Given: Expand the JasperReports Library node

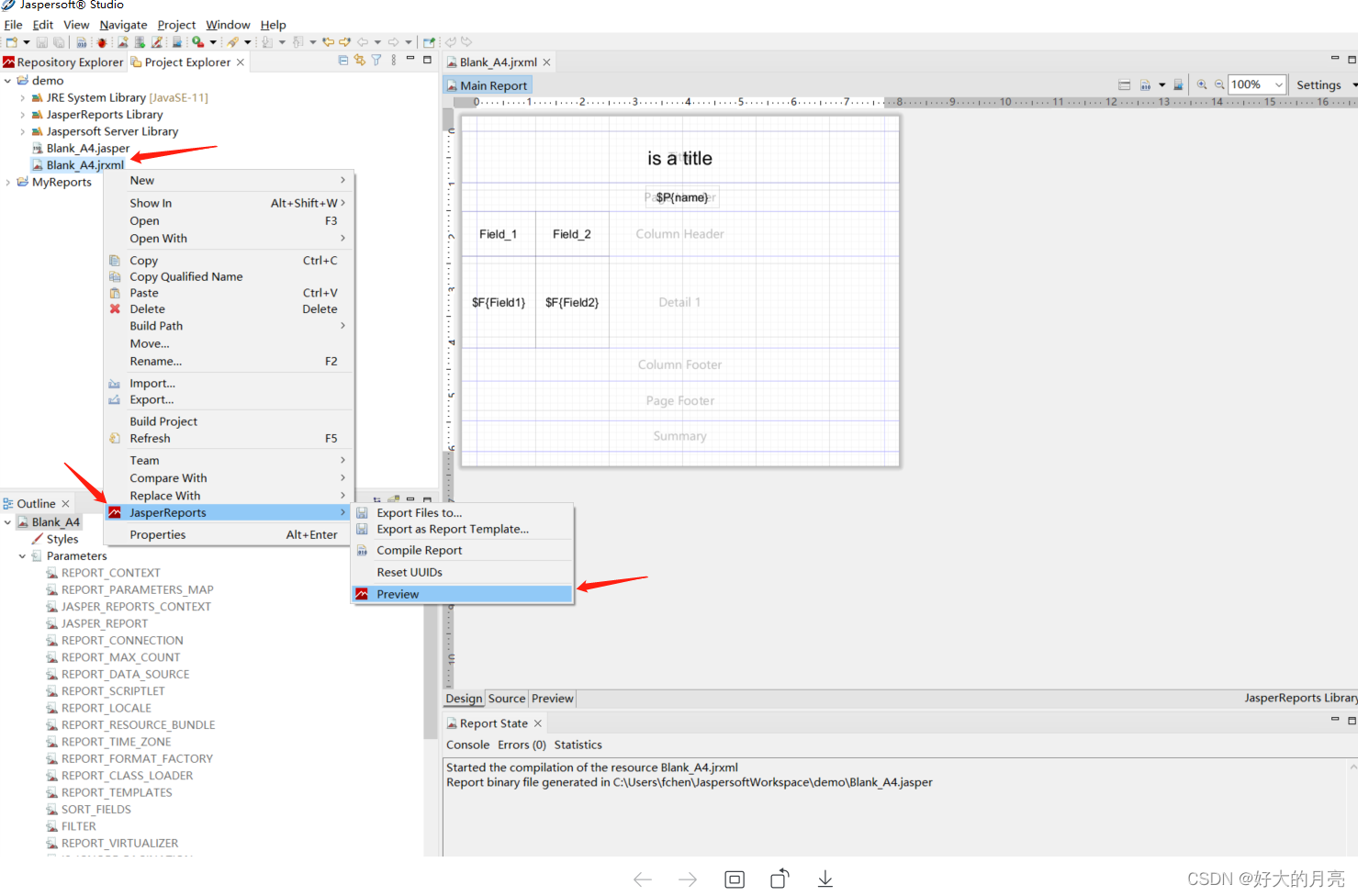Looking at the screenshot, I should (22, 115).
